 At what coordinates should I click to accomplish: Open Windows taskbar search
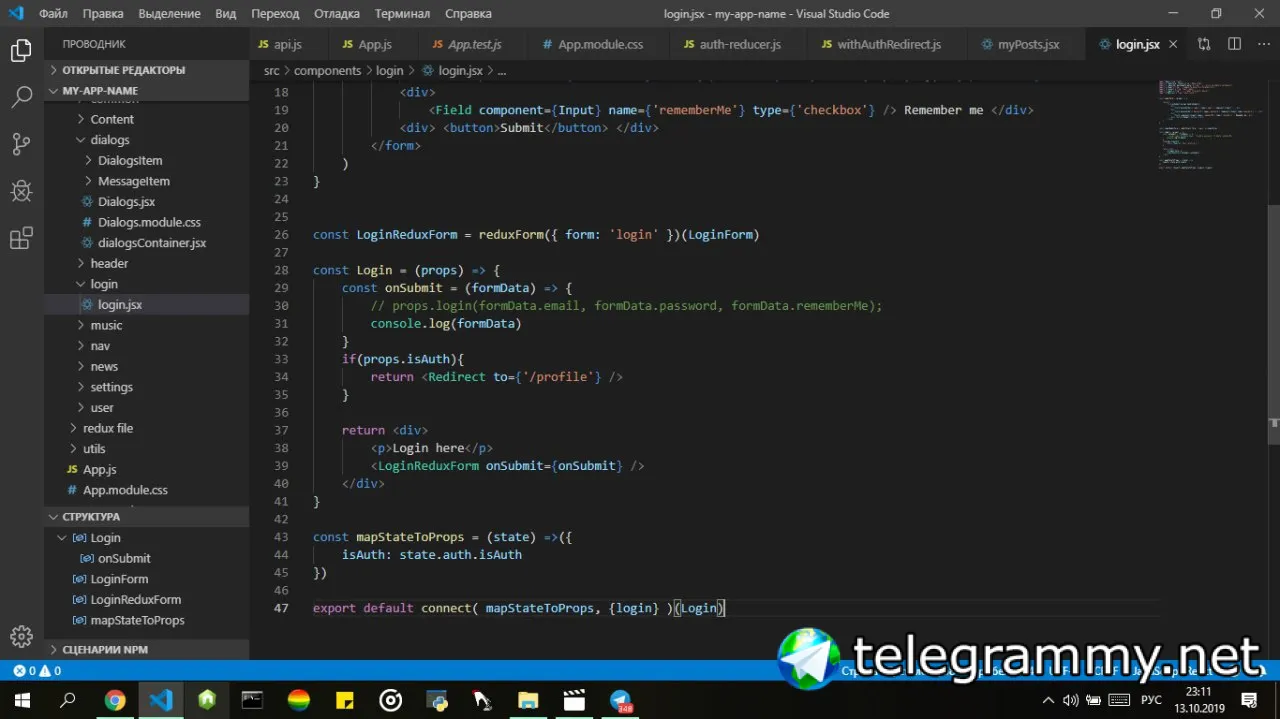(x=68, y=700)
